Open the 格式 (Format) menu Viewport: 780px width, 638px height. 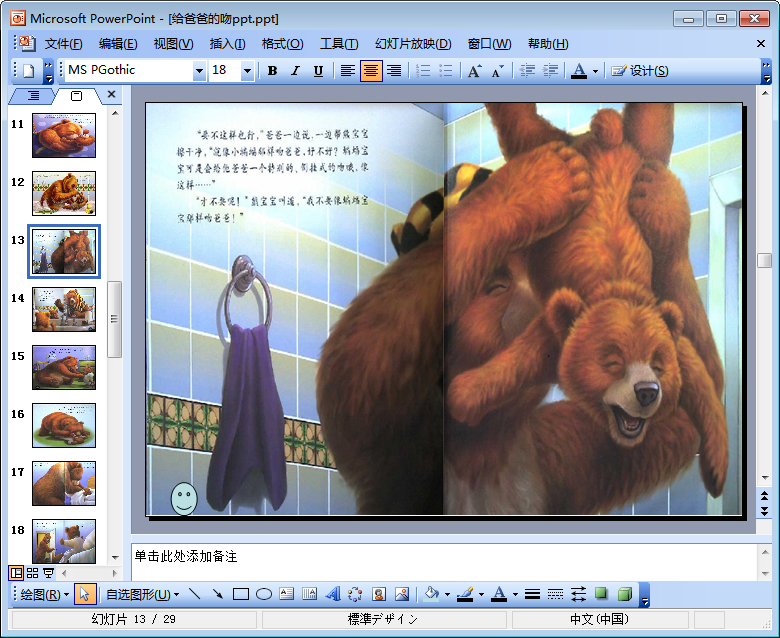[x=283, y=44]
